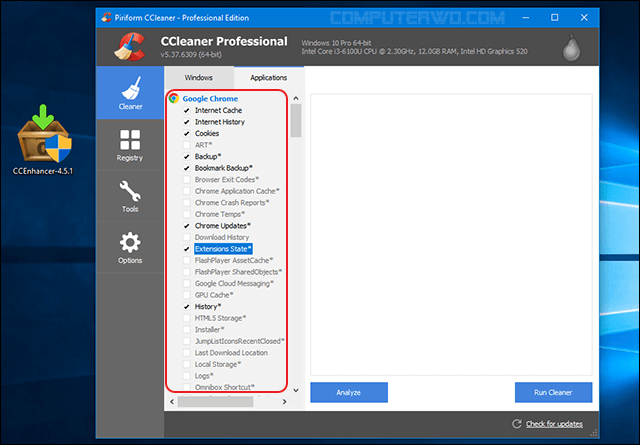Click the list's scroll up arrow
640x445 pixels.
click(296, 98)
